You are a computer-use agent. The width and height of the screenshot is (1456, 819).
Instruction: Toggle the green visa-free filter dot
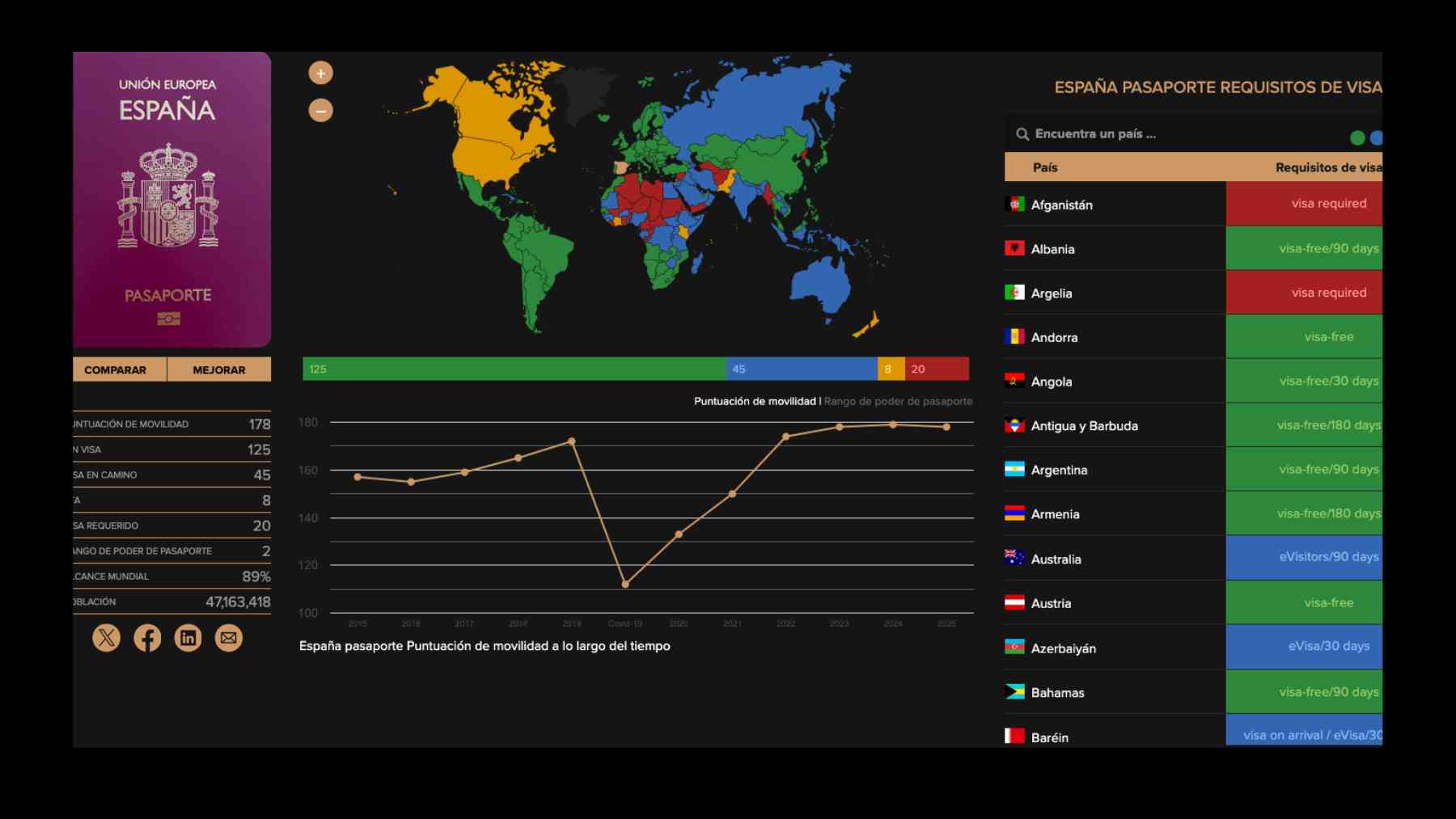point(1357,138)
